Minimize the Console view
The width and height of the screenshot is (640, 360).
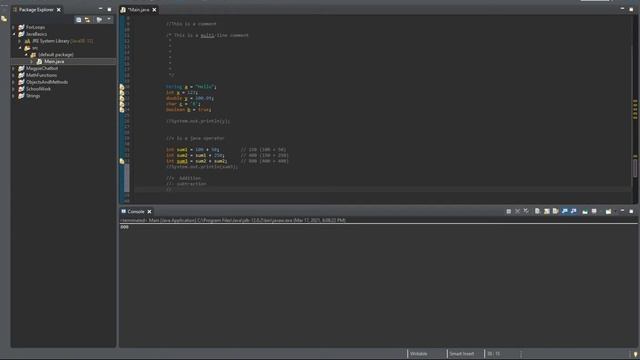(622, 211)
